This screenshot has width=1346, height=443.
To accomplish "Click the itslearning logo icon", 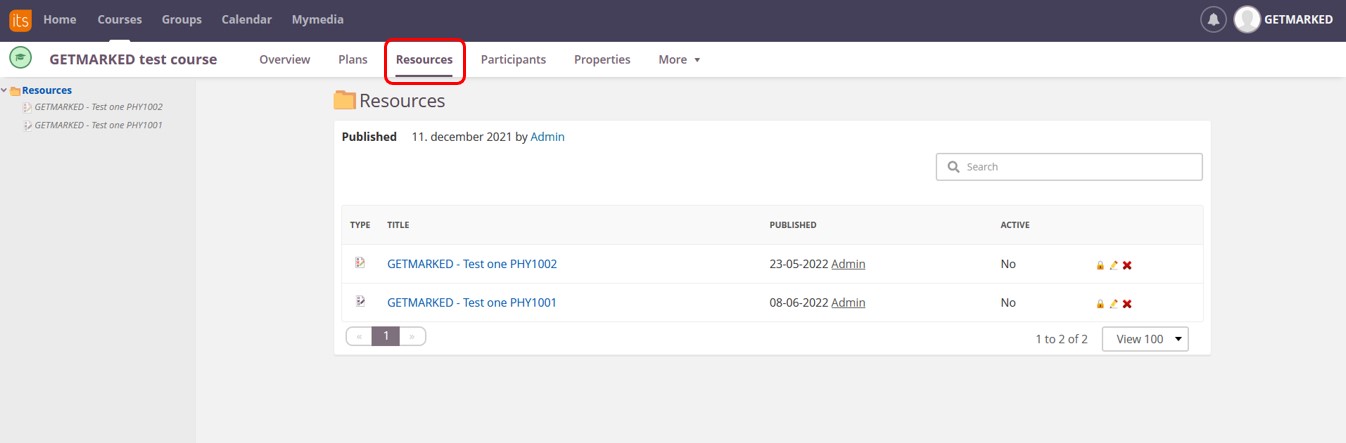I will 20,19.
